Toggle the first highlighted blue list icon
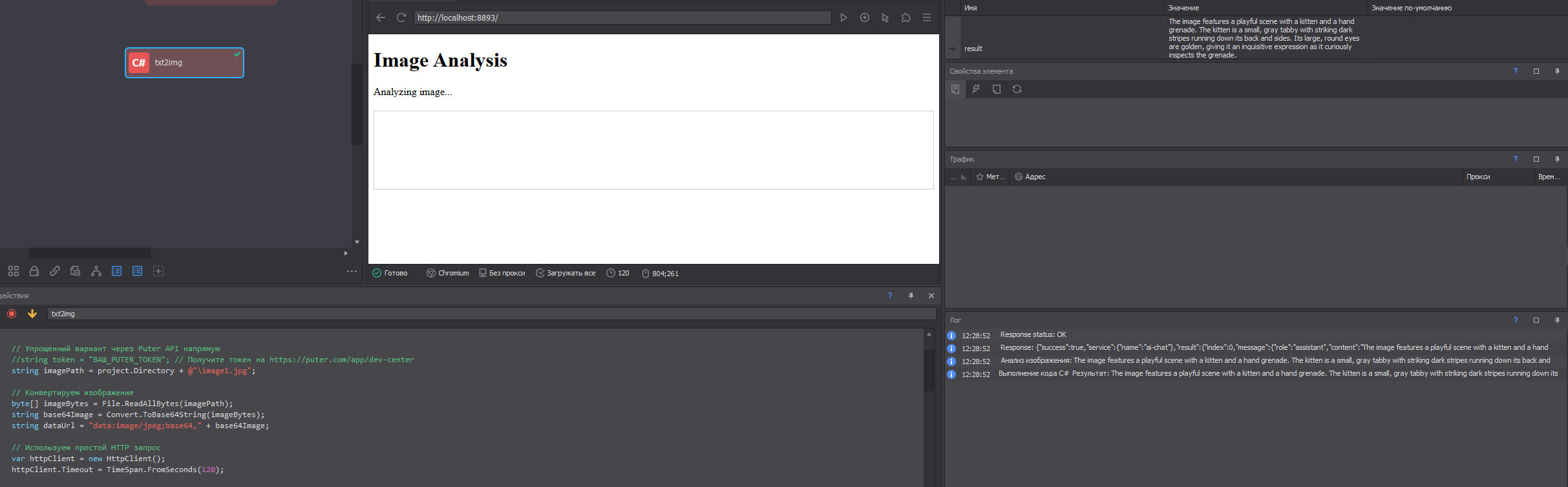The height and width of the screenshot is (487, 1568). pyautogui.click(x=116, y=271)
